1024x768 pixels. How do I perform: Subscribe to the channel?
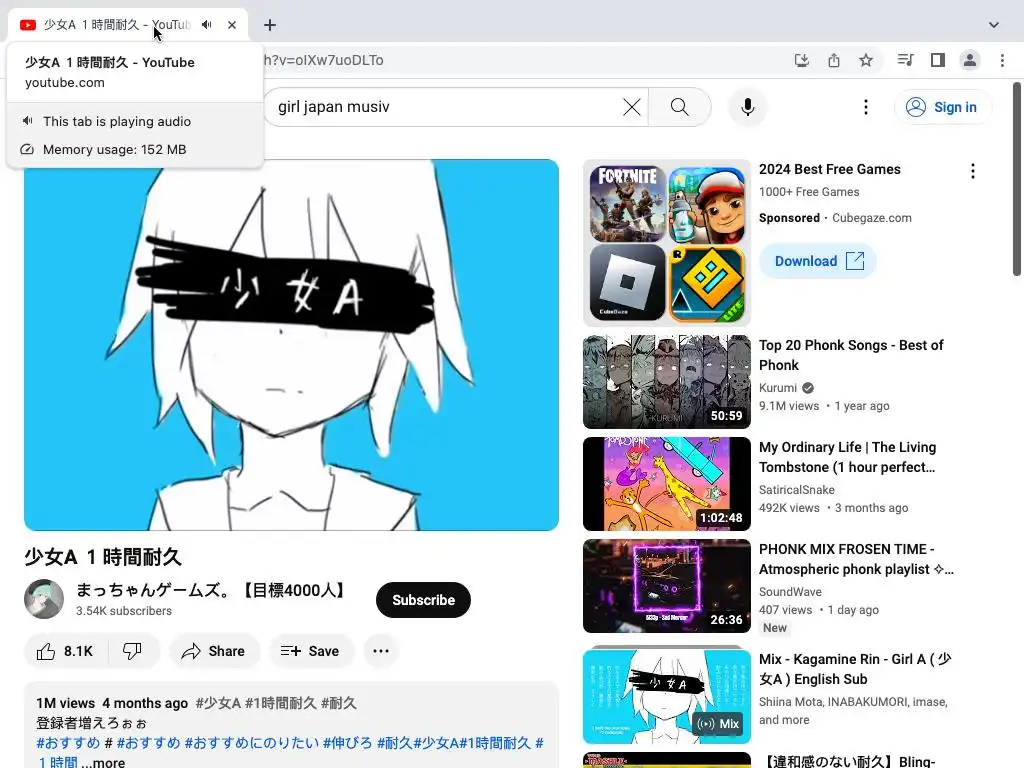423,600
